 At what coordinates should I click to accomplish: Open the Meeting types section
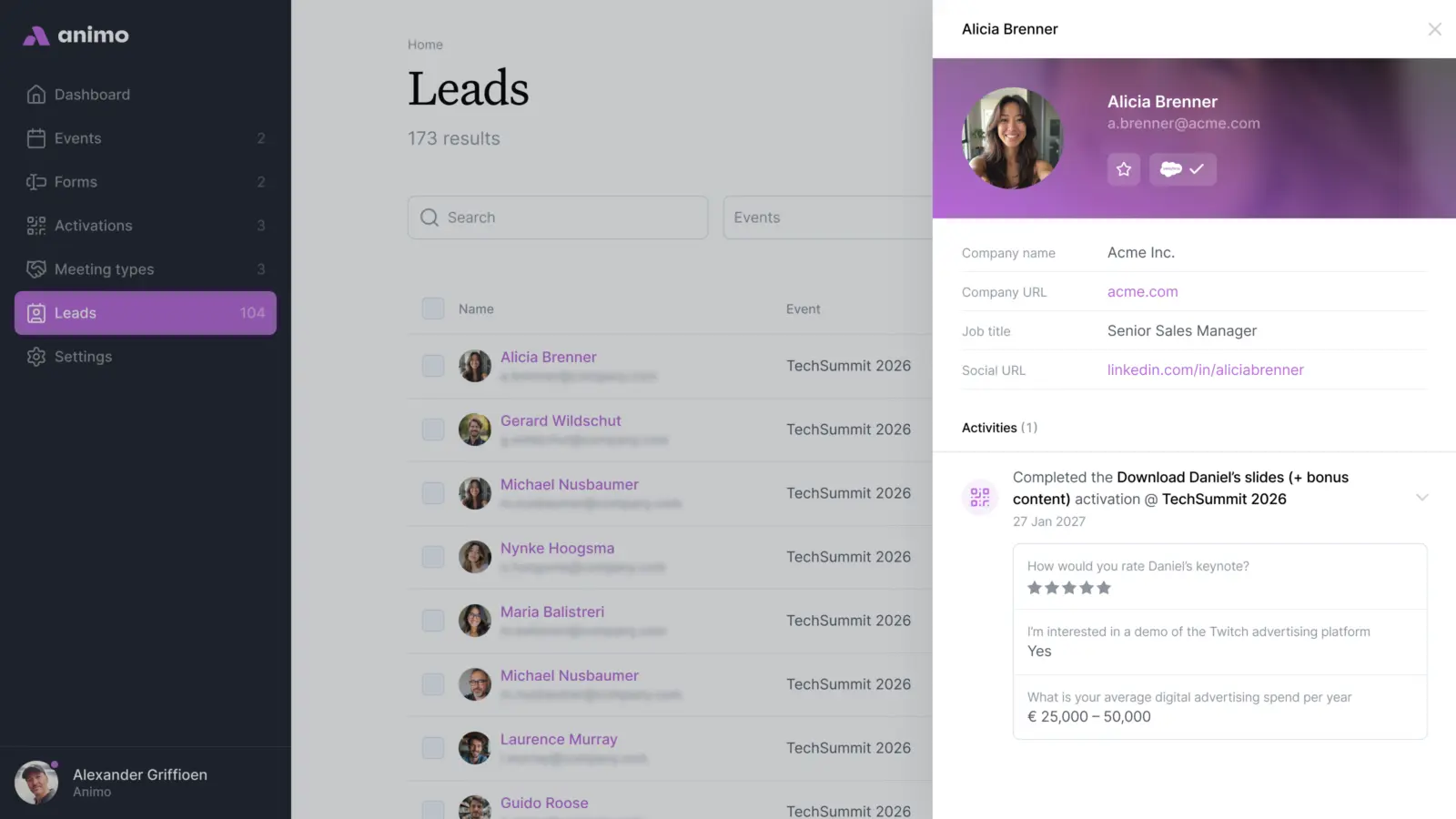coord(104,268)
